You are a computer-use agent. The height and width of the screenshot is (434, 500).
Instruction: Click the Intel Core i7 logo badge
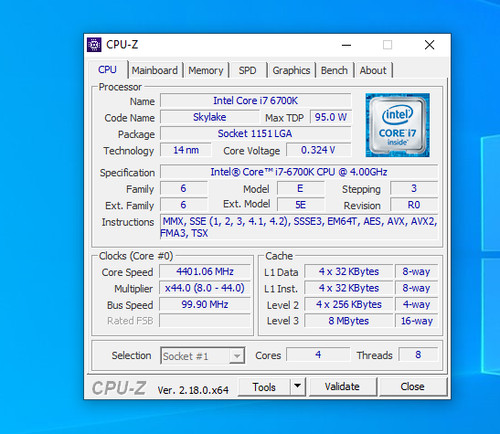tap(397, 125)
